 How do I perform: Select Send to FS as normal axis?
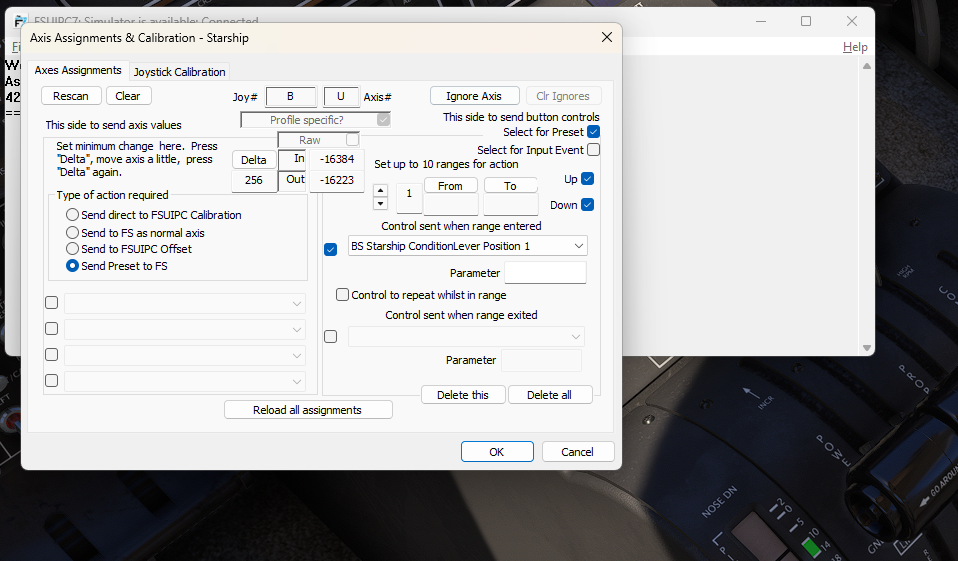pyautogui.click(x=72, y=232)
